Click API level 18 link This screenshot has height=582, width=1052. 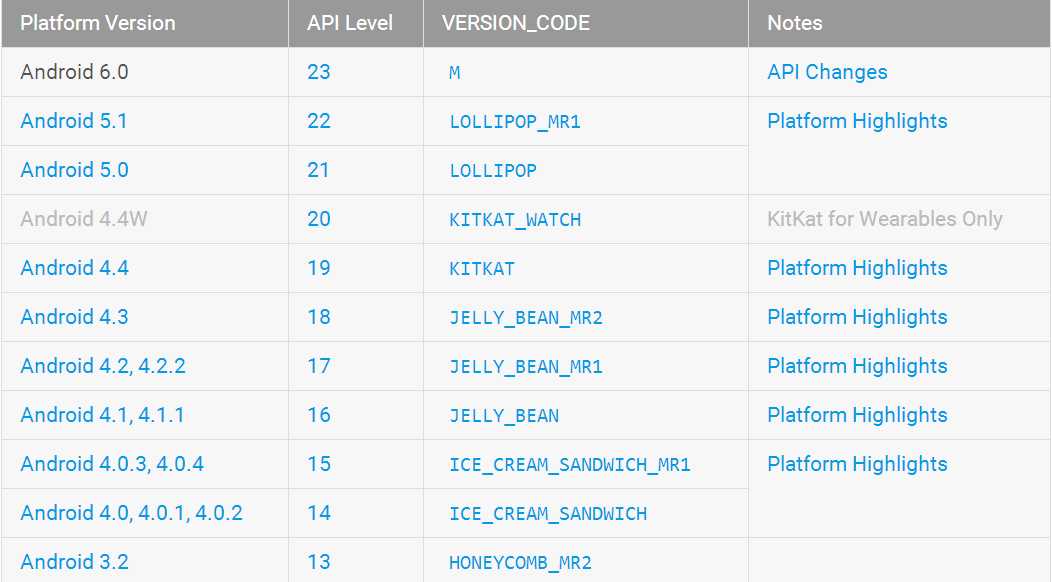tap(319, 317)
